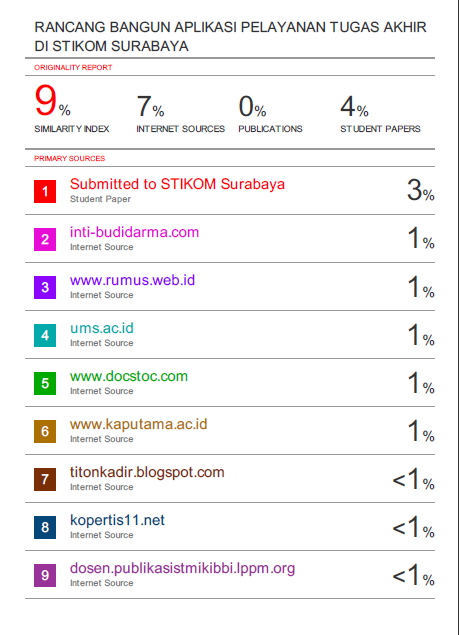This screenshot has width=459, height=635.
Task: Select the purple number 3 source badge
Action: 45,288
